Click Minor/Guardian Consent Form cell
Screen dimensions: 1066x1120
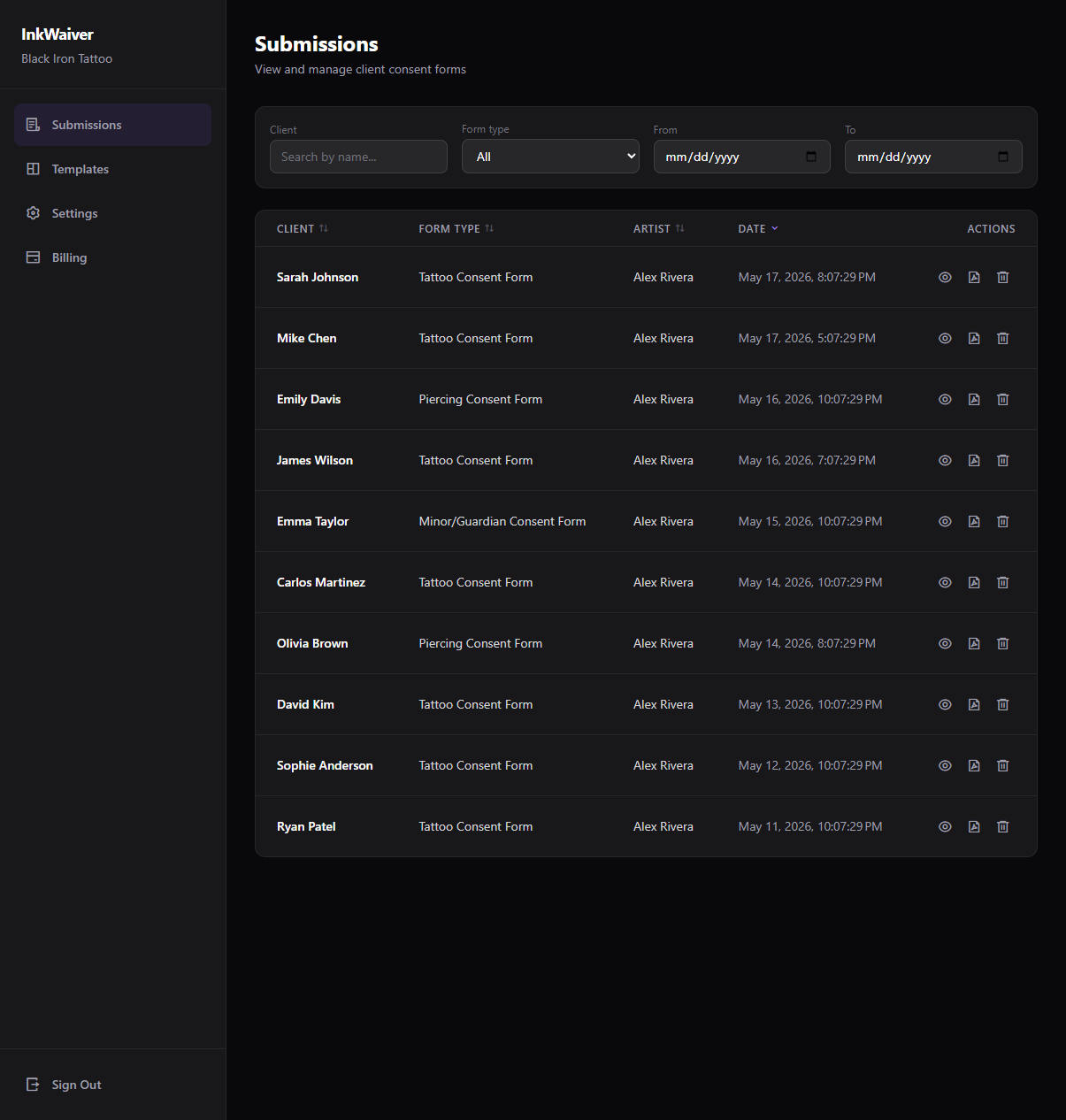[502, 521]
